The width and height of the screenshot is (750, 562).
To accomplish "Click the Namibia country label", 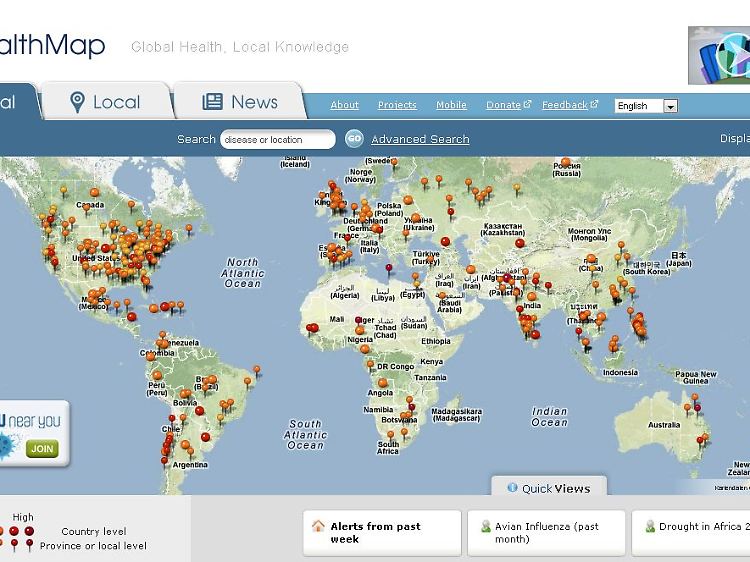I will (x=378, y=409).
